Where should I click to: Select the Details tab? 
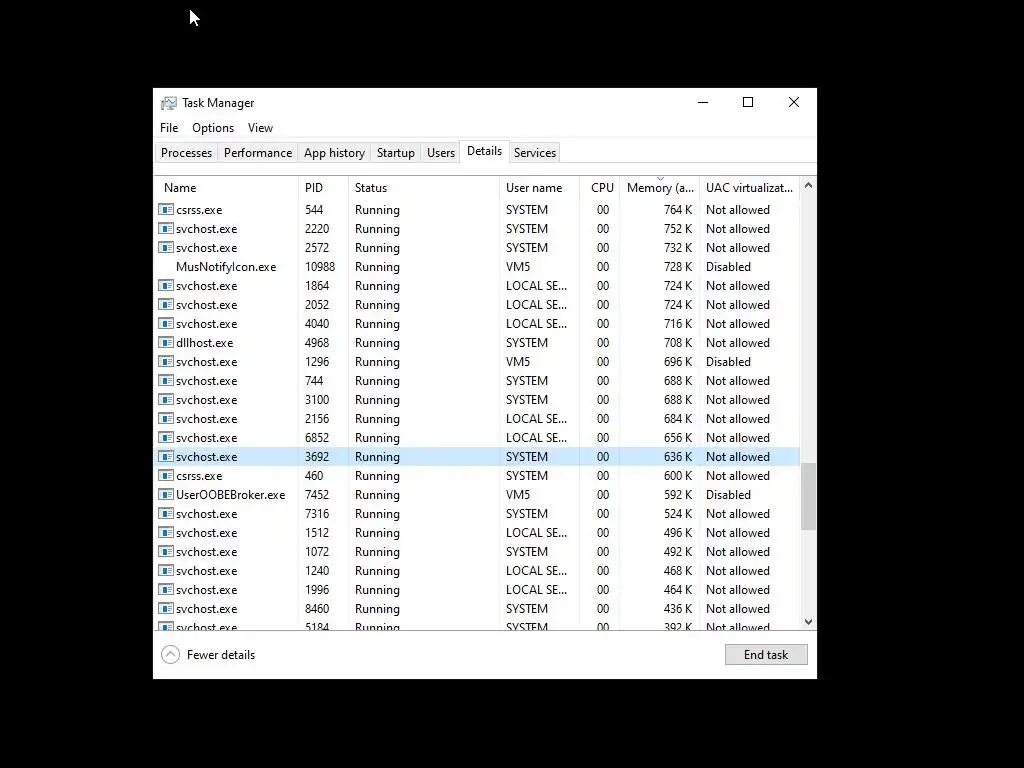tap(484, 152)
